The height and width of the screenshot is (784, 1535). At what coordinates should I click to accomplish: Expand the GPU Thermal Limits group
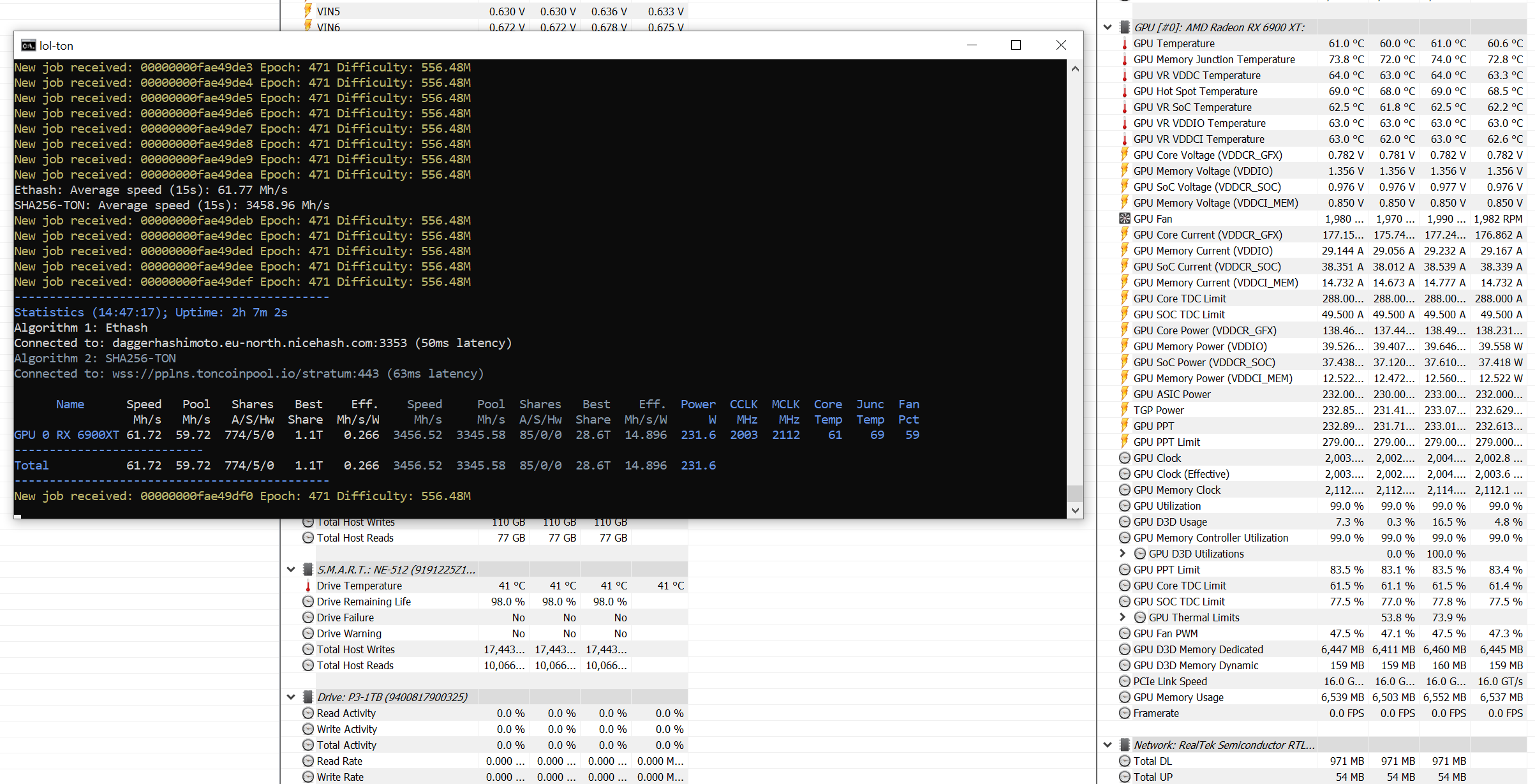click(x=1123, y=618)
